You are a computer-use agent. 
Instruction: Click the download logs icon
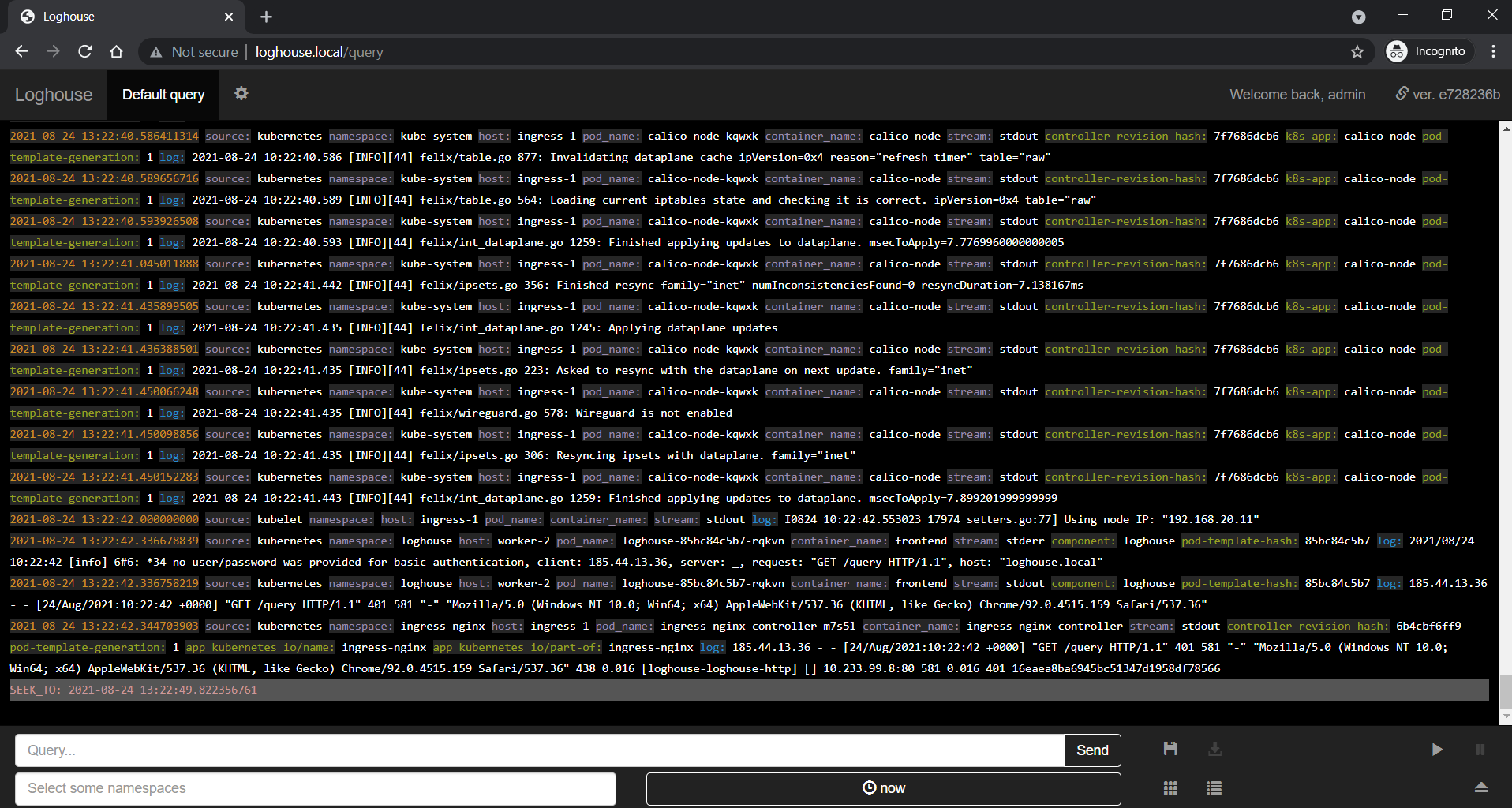pyautogui.click(x=1215, y=749)
